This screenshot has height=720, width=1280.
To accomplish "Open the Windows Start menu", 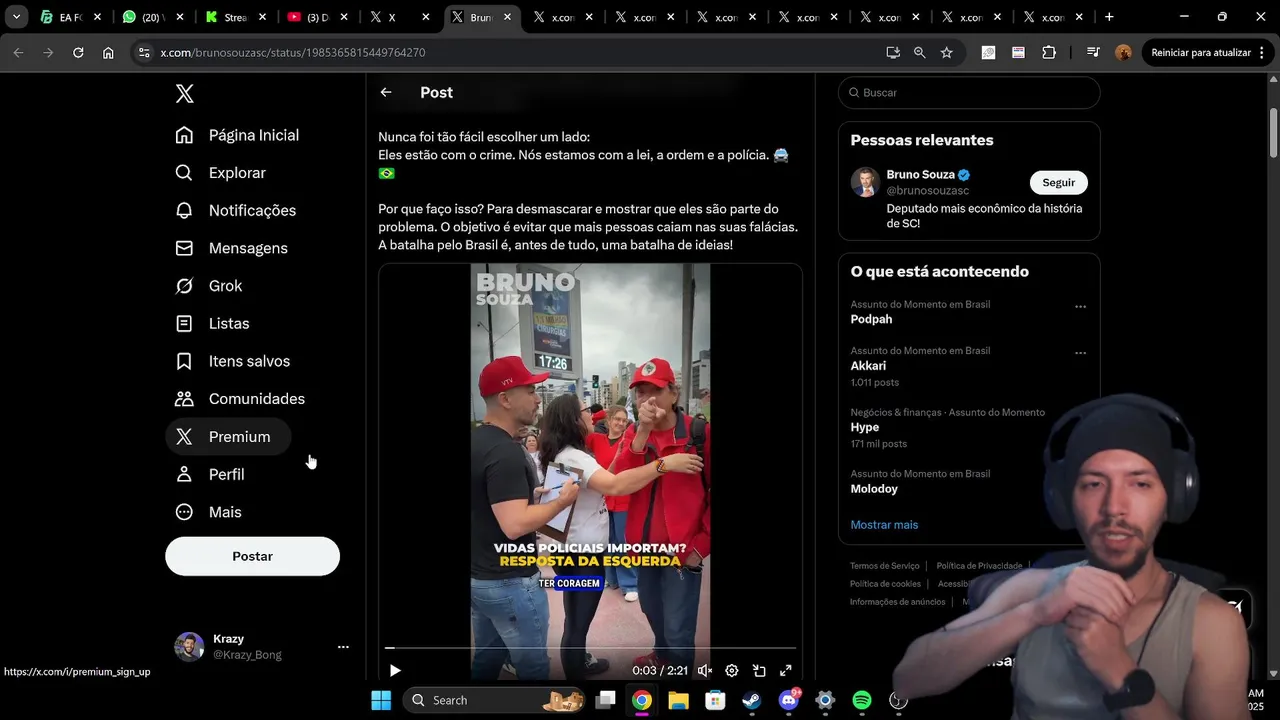I will [x=381, y=700].
